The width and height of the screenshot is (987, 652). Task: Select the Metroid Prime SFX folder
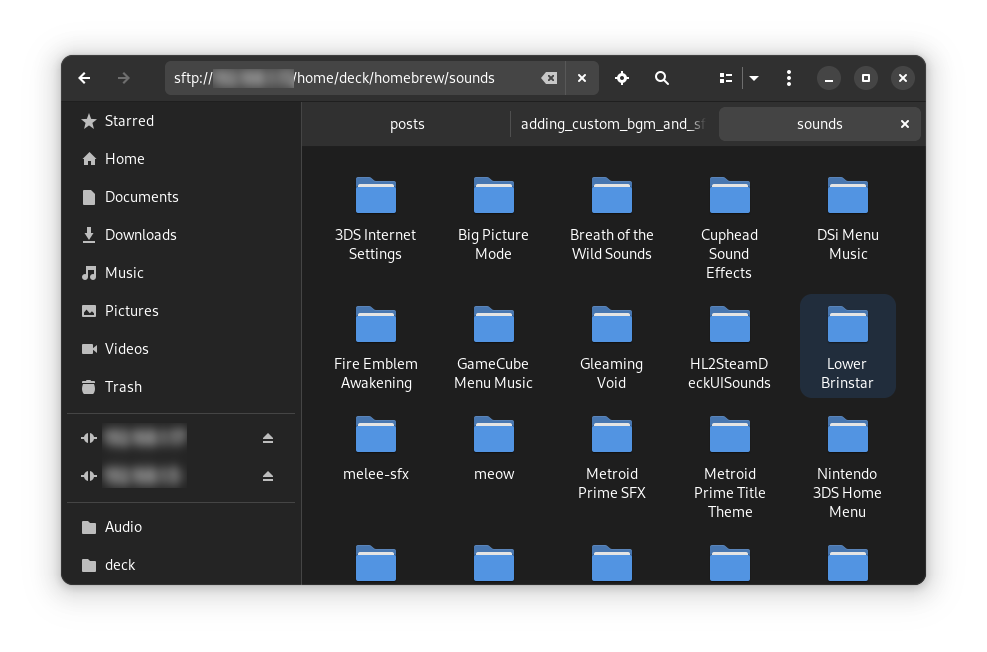pyautogui.click(x=612, y=458)
